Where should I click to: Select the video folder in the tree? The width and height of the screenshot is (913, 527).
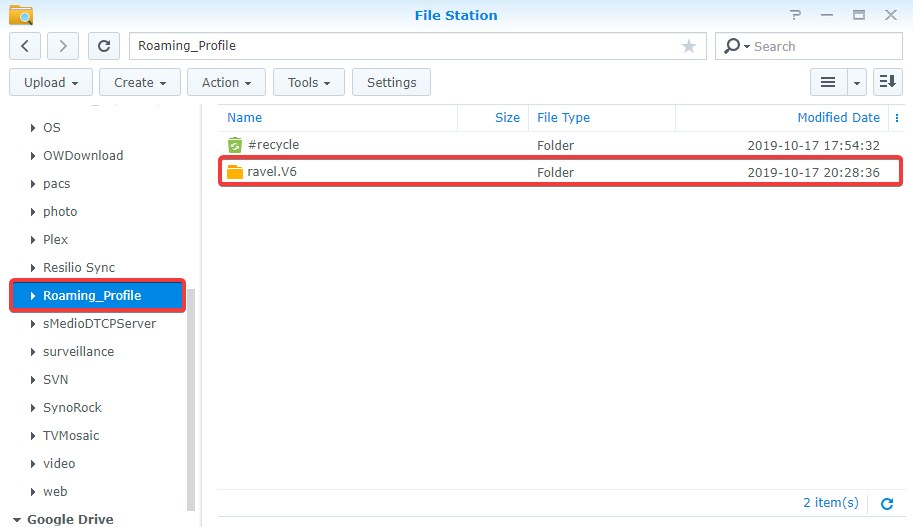59,464
